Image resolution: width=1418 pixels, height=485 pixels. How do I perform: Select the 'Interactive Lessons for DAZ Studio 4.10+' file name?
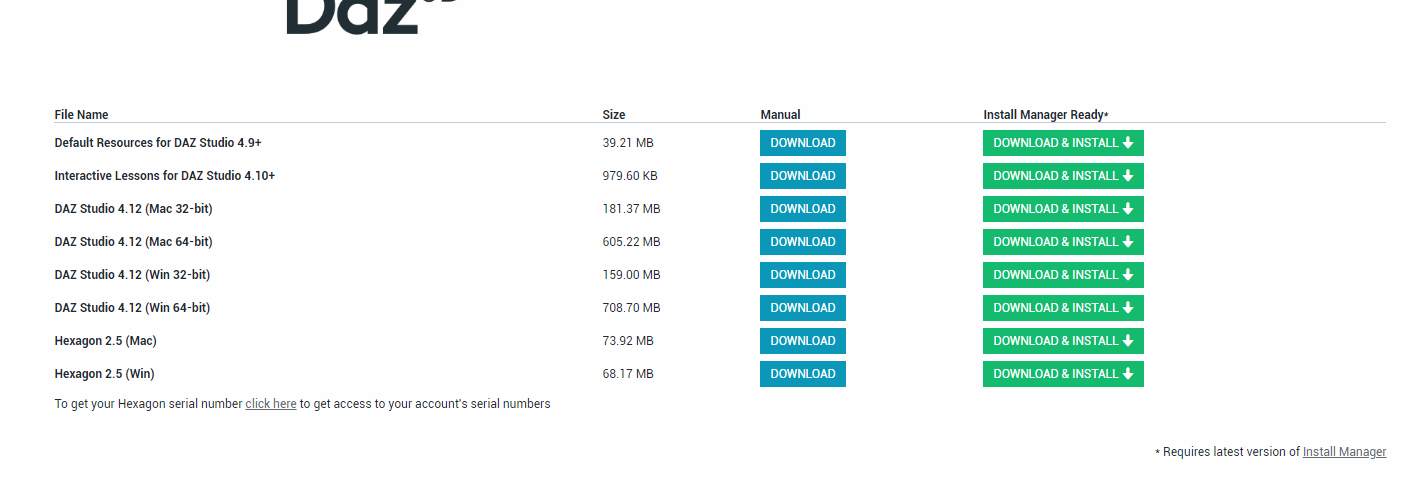click(165, 176)
